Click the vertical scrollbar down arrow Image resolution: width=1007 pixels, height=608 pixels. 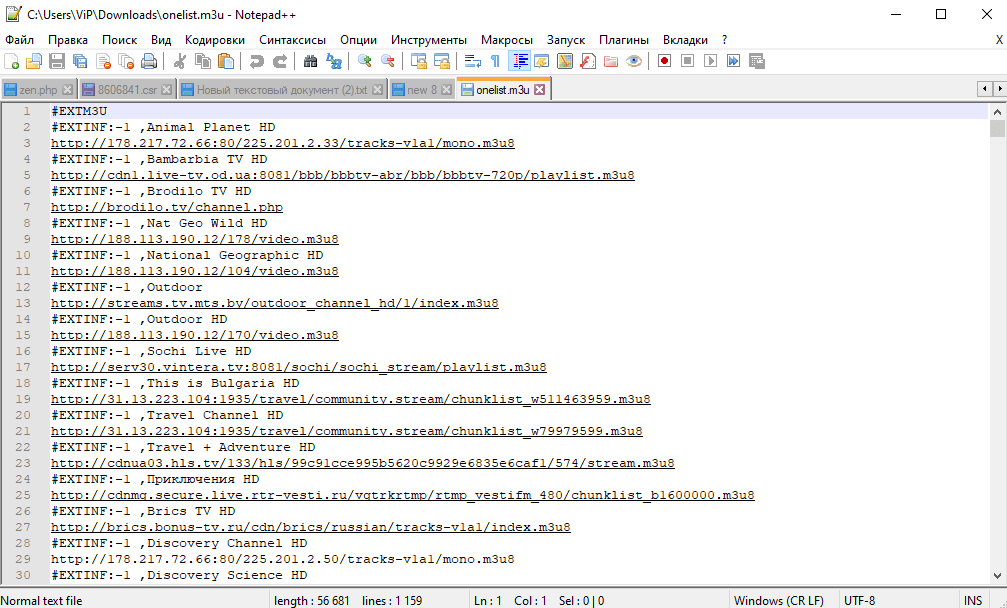(997, 574)
